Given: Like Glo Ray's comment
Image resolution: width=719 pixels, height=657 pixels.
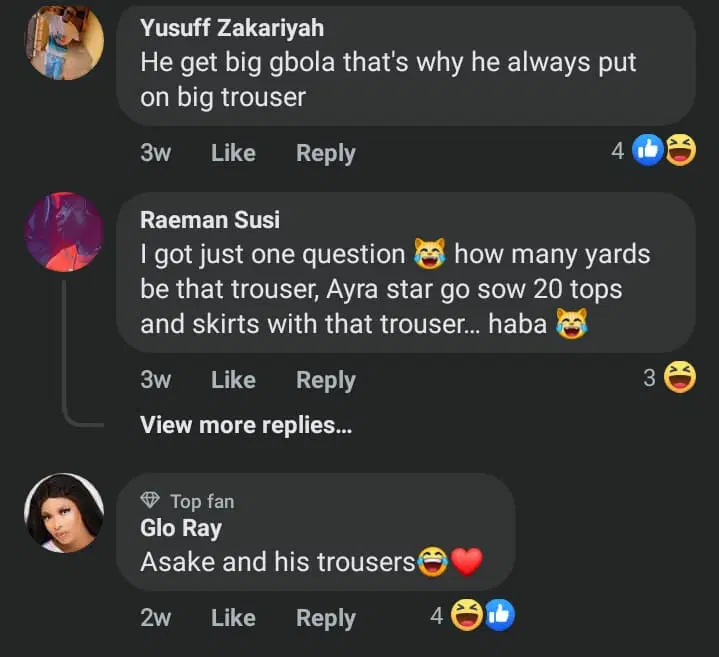Looking at the screenshot, I should pyautogui.click(x=233, y=618).
